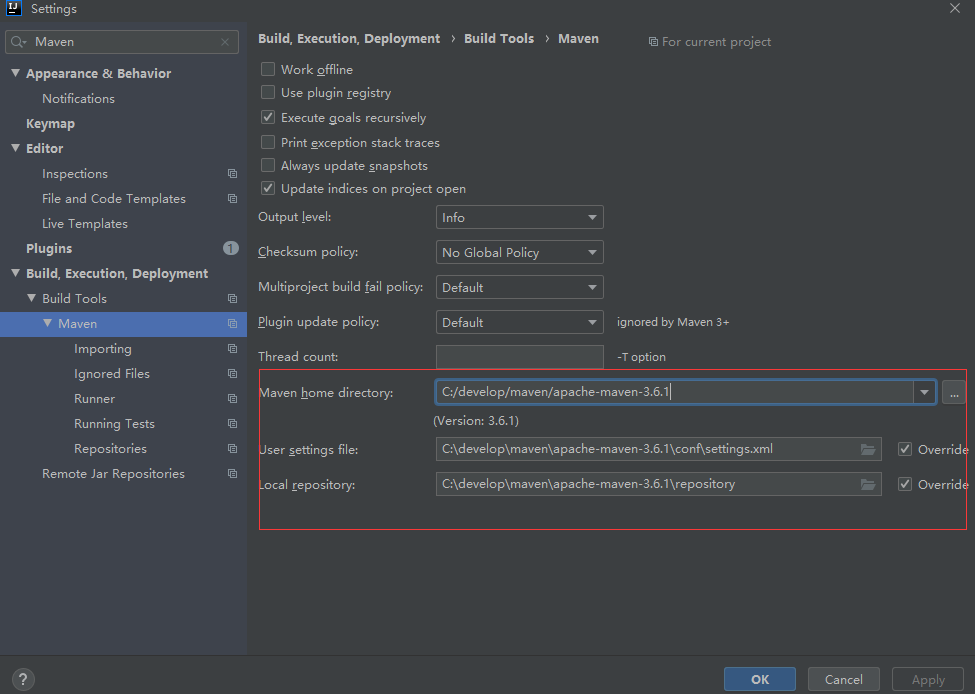This screenshot has height=694, width=975.
Task: Select Live Templates in the tree
Action: [85, 223]
